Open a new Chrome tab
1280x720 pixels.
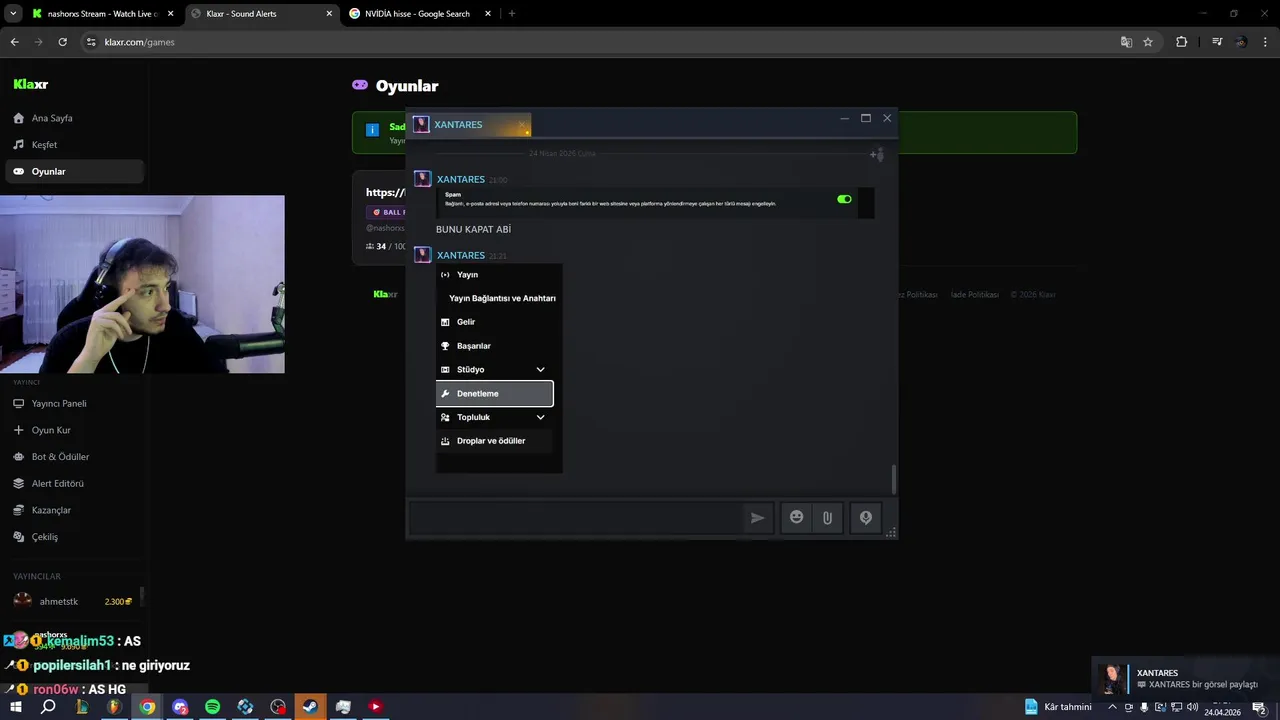[512, 14]
